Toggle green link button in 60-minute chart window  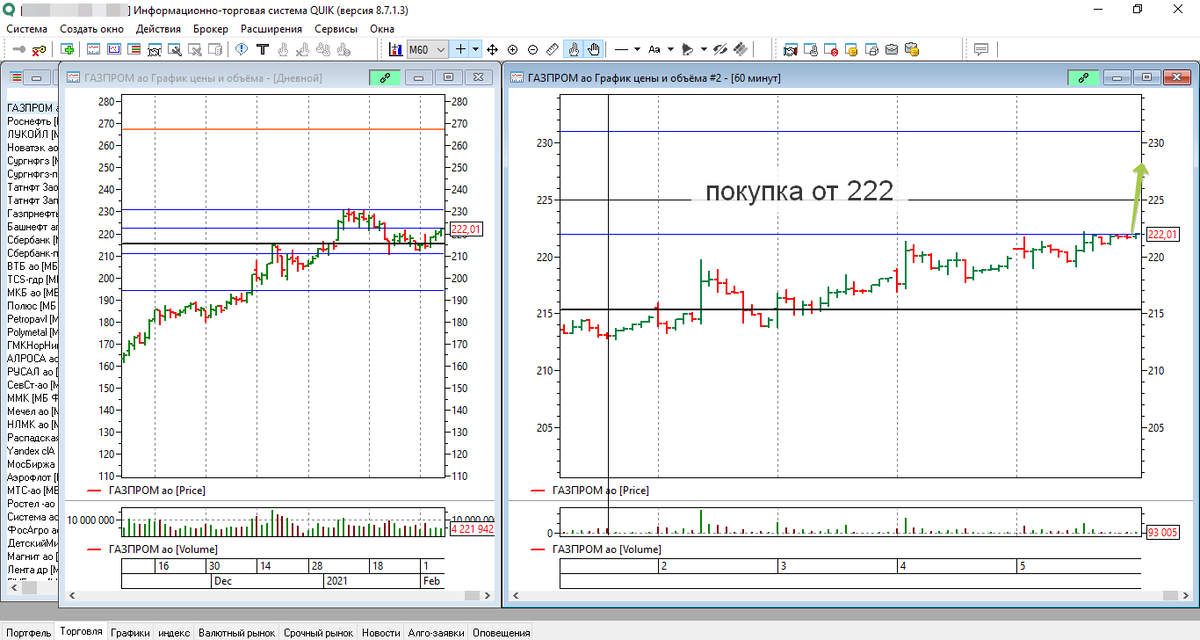coord(1082,77)
